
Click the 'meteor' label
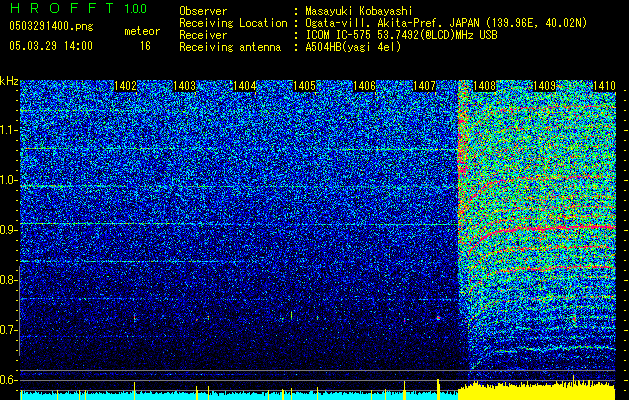(x=142, y=31)
